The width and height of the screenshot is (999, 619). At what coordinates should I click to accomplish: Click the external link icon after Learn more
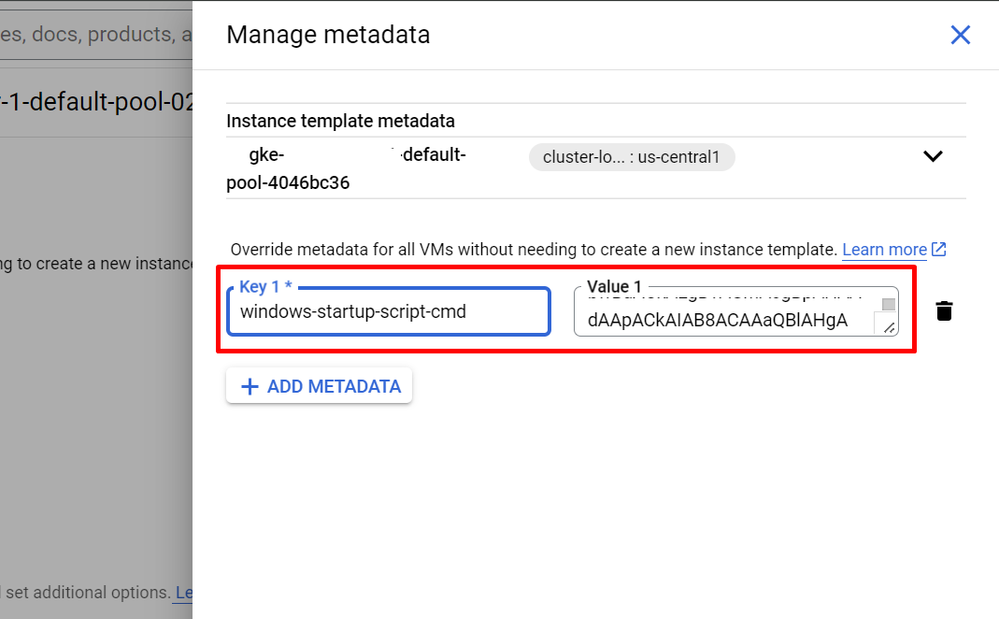(939, 249)
